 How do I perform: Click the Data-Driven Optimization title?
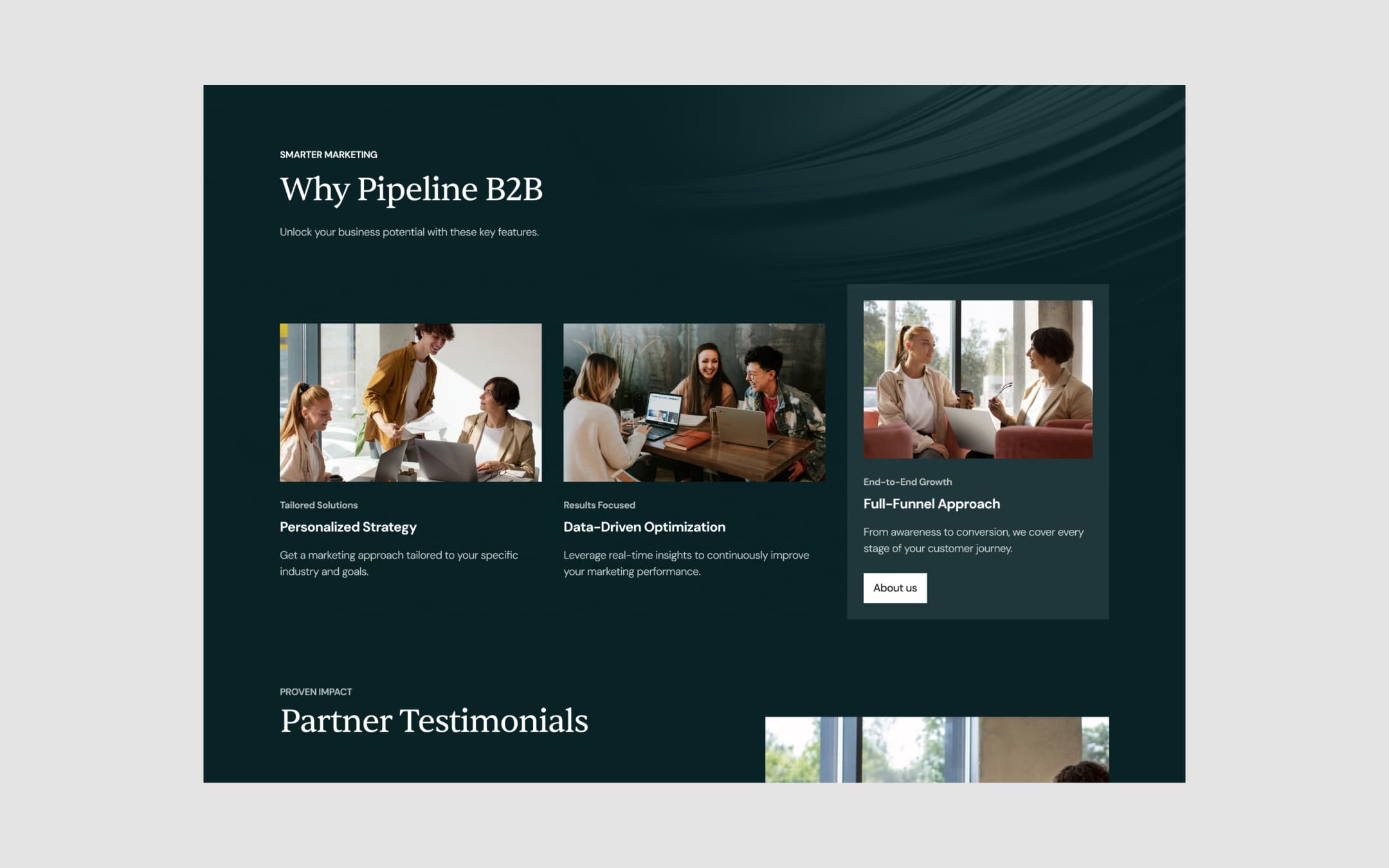644,527
